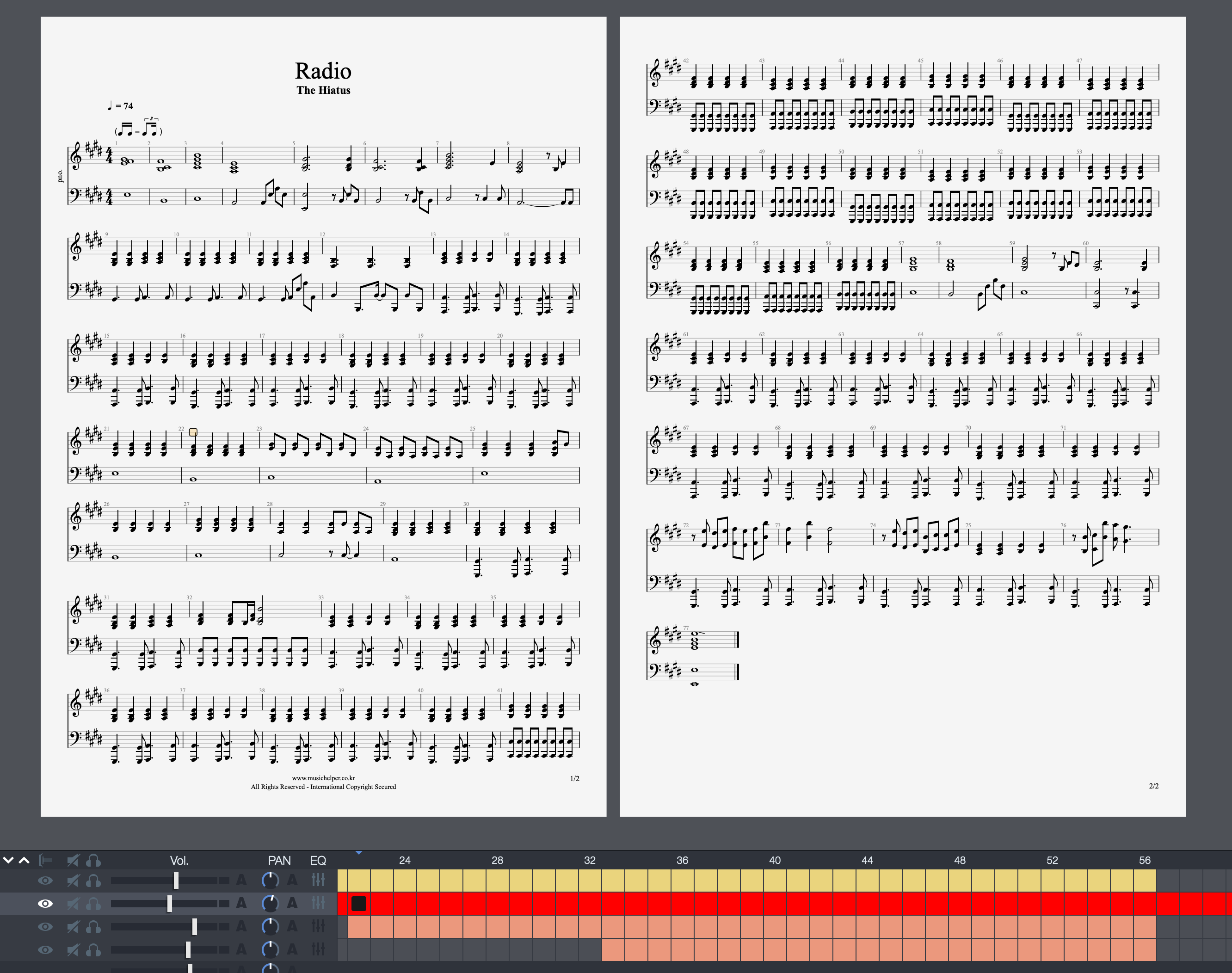
Task: Click the third track's pan knob
Action: (x=270, y=927)
